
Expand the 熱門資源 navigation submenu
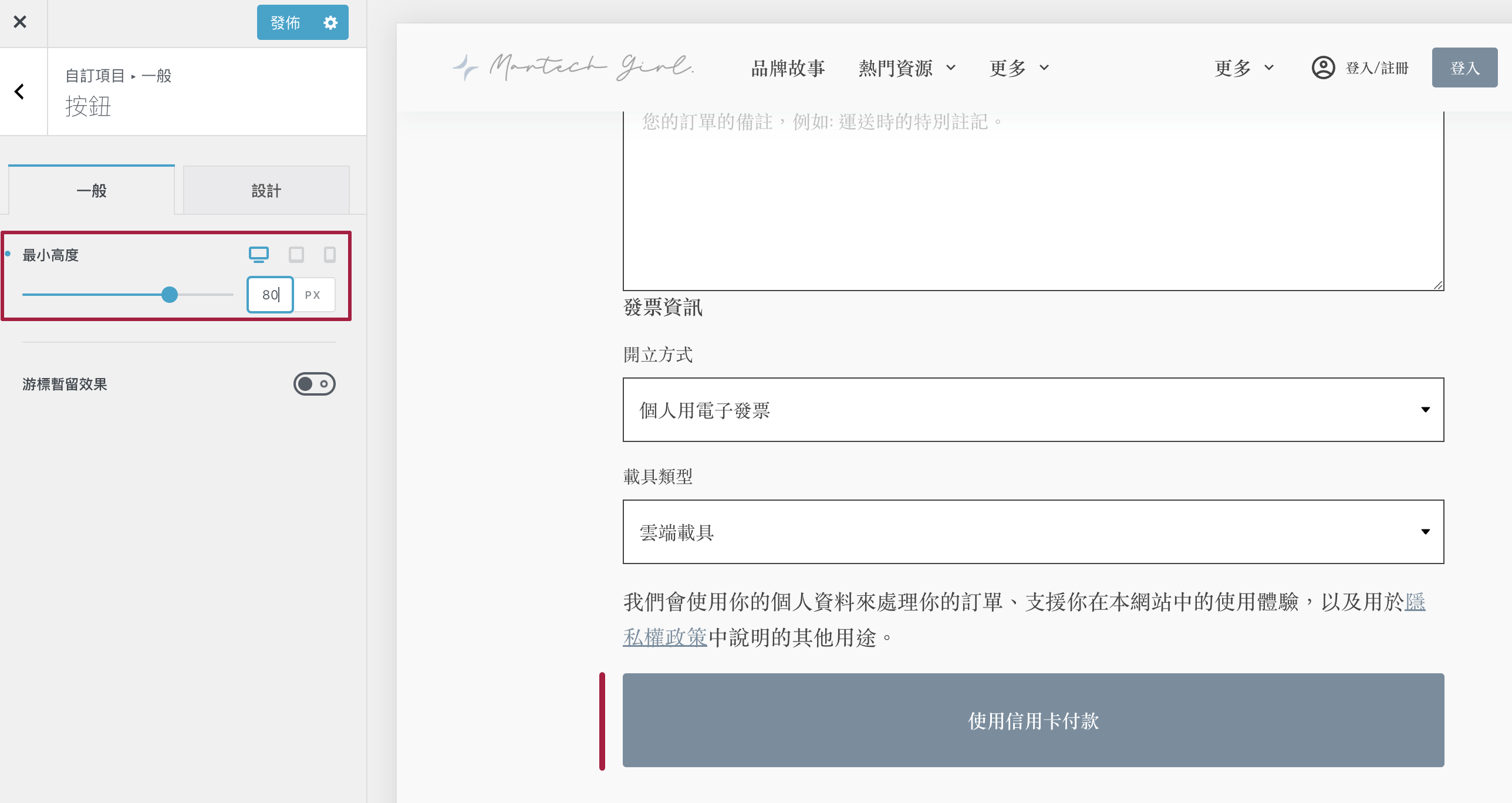pos(907,68)
